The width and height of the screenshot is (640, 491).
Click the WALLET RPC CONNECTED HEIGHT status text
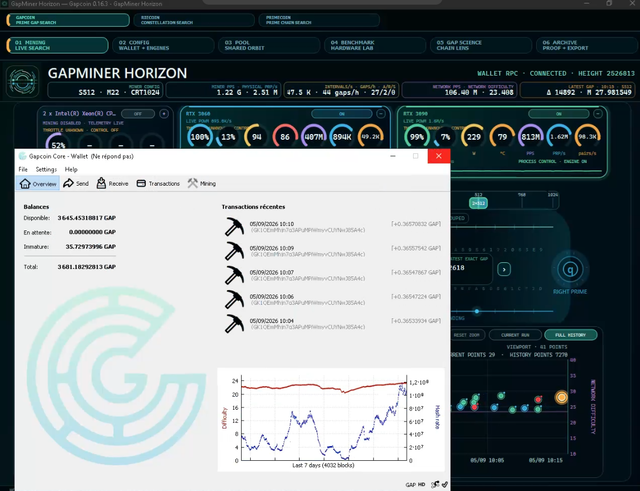click(556, 73)
